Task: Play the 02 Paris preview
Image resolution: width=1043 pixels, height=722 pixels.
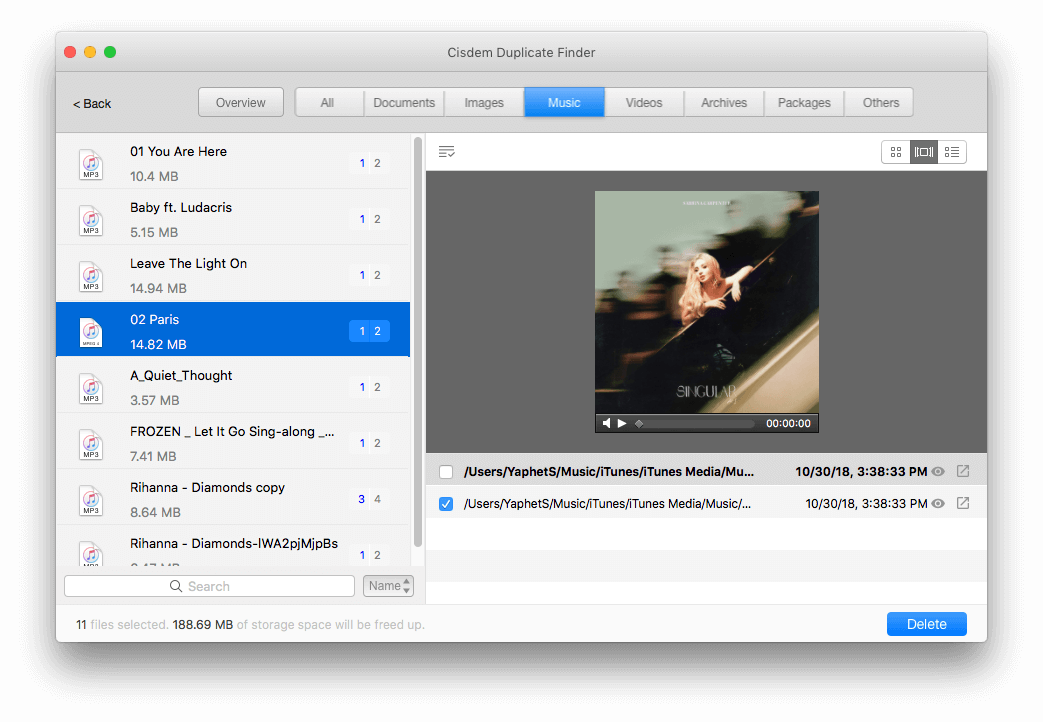Action: point(622,423)
